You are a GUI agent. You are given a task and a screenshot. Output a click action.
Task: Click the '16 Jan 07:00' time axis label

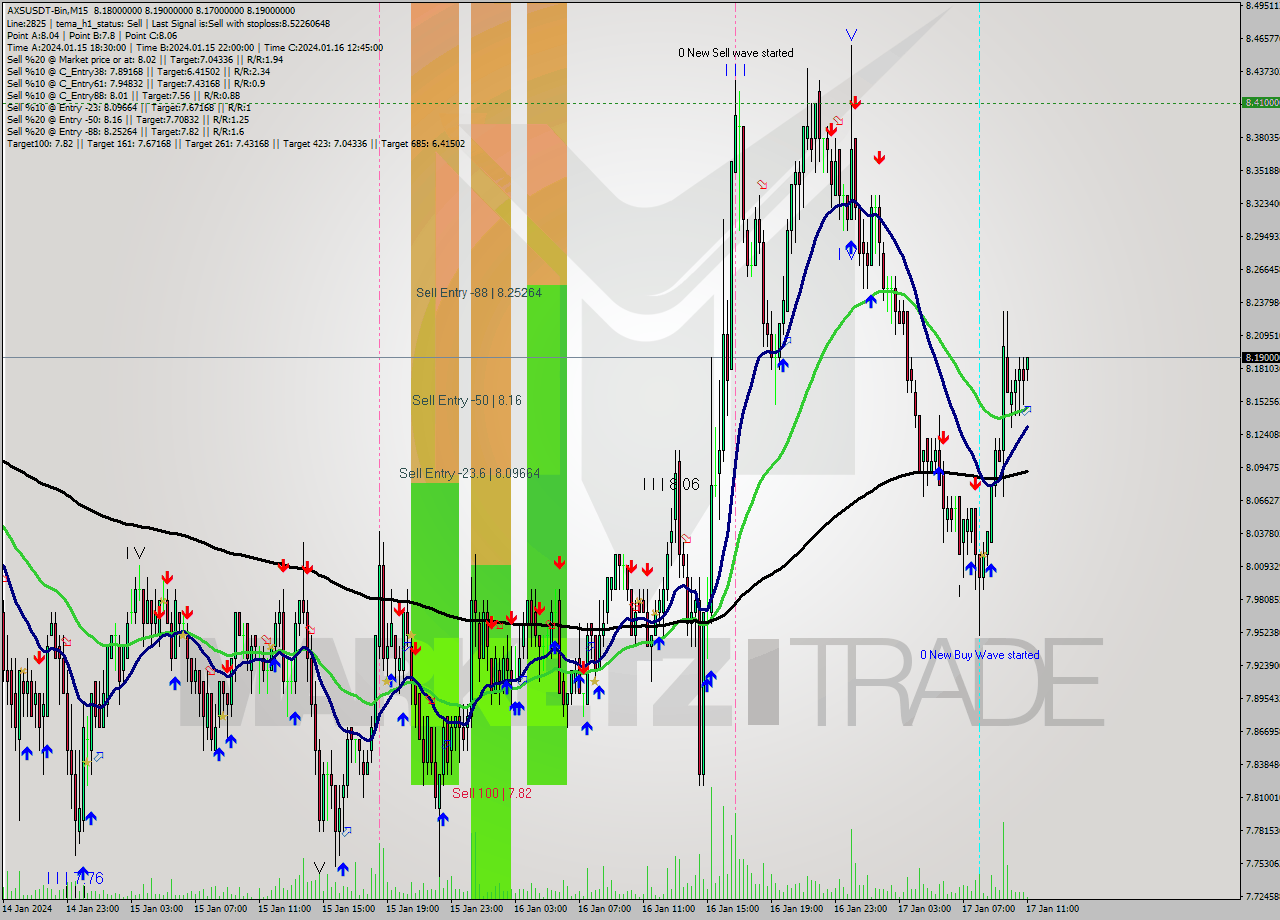click(x=603, y=909)
